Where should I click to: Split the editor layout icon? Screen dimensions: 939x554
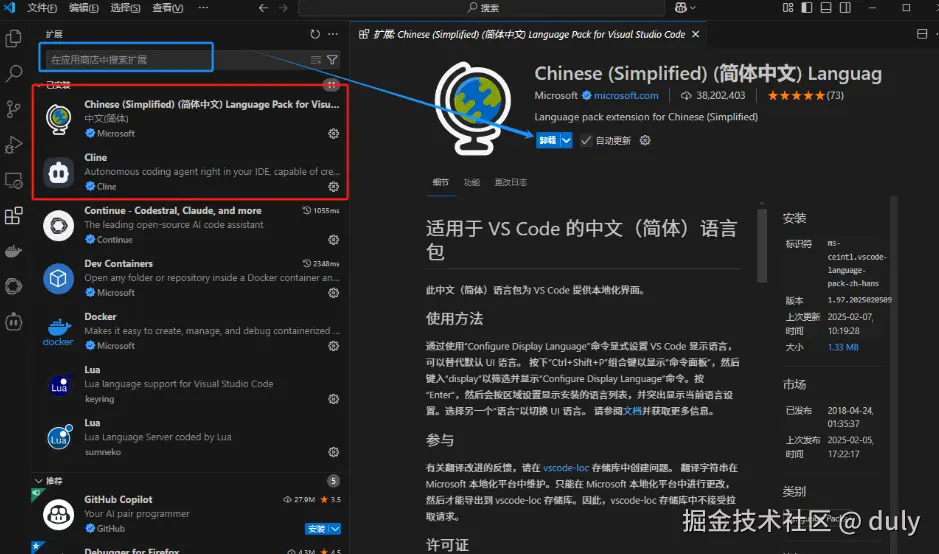[922, 34]
